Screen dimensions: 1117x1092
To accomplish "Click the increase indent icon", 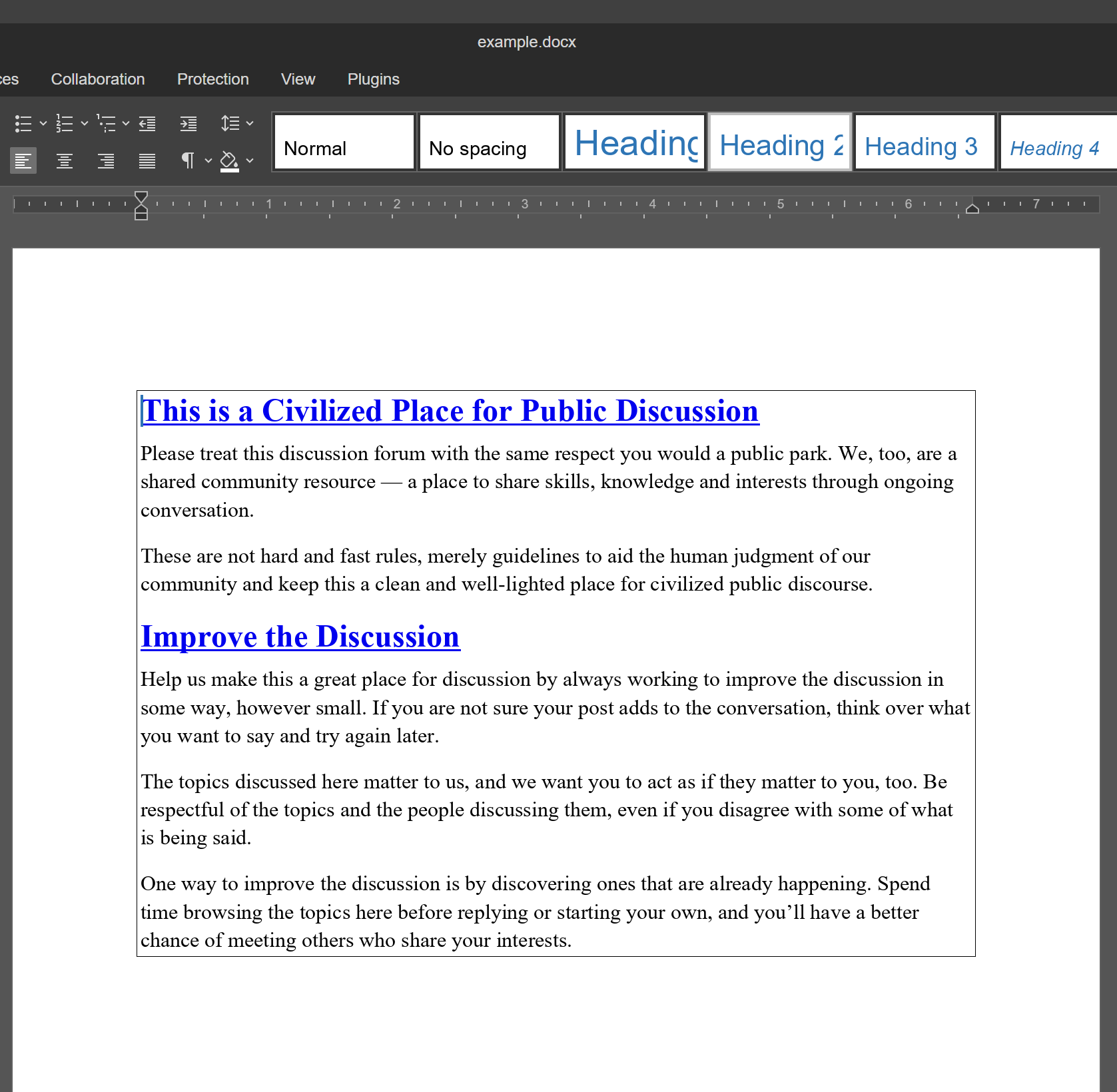I will (188, 123).
